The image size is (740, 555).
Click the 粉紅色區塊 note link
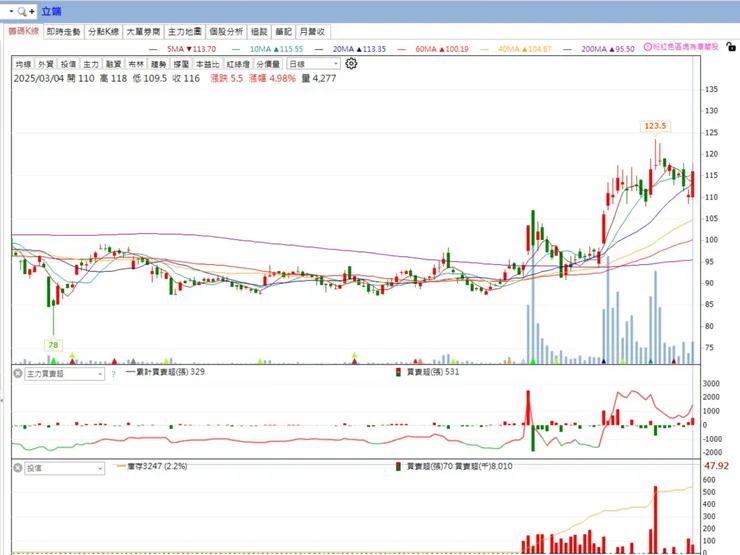coord(686,47)
